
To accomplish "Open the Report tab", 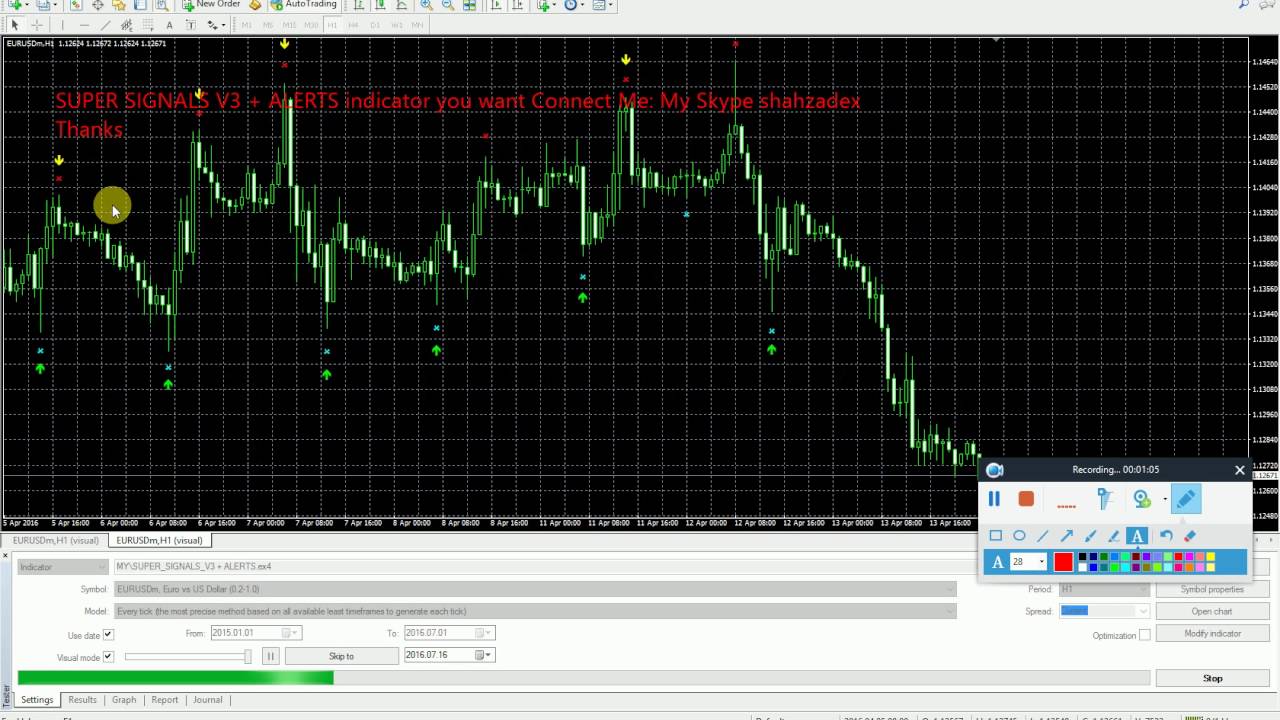I will (165, 700).
